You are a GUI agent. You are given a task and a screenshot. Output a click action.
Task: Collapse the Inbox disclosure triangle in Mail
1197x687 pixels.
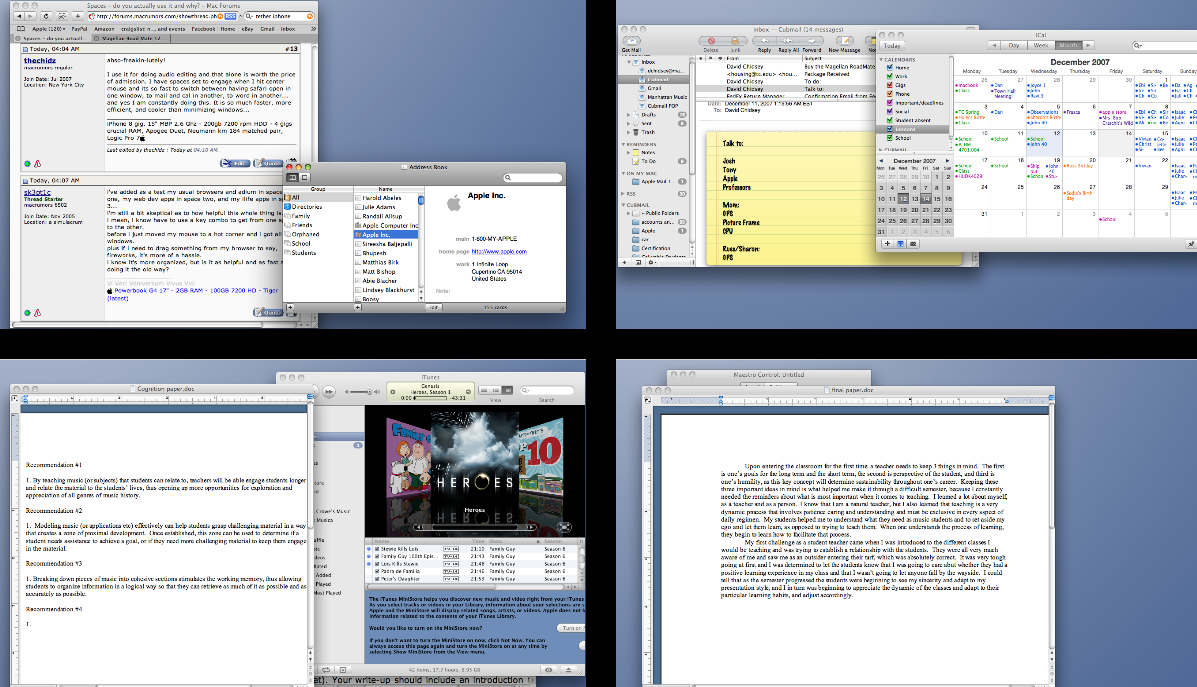point(629,62)
